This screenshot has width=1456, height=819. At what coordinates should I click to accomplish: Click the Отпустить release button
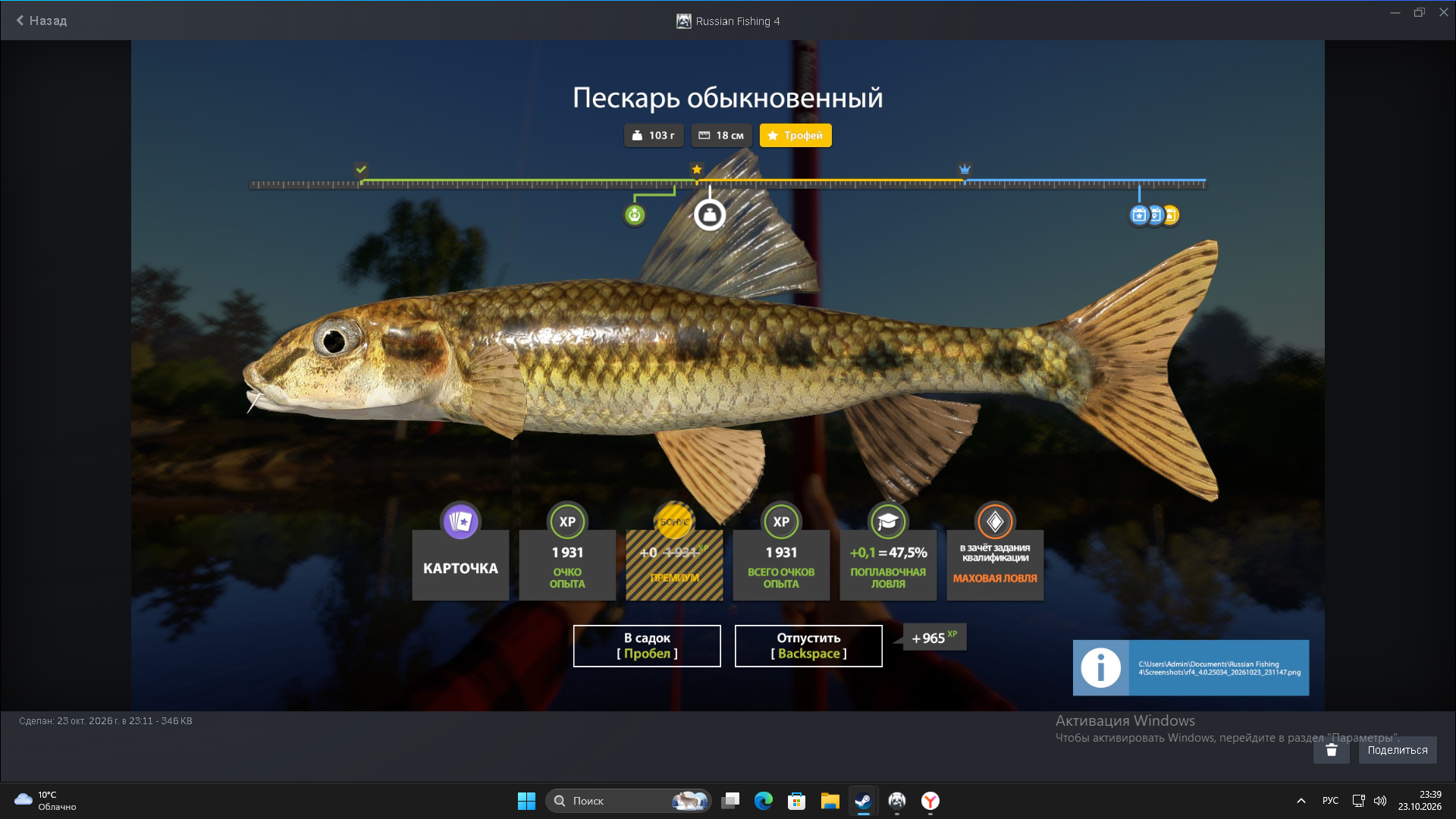point(808,646)
